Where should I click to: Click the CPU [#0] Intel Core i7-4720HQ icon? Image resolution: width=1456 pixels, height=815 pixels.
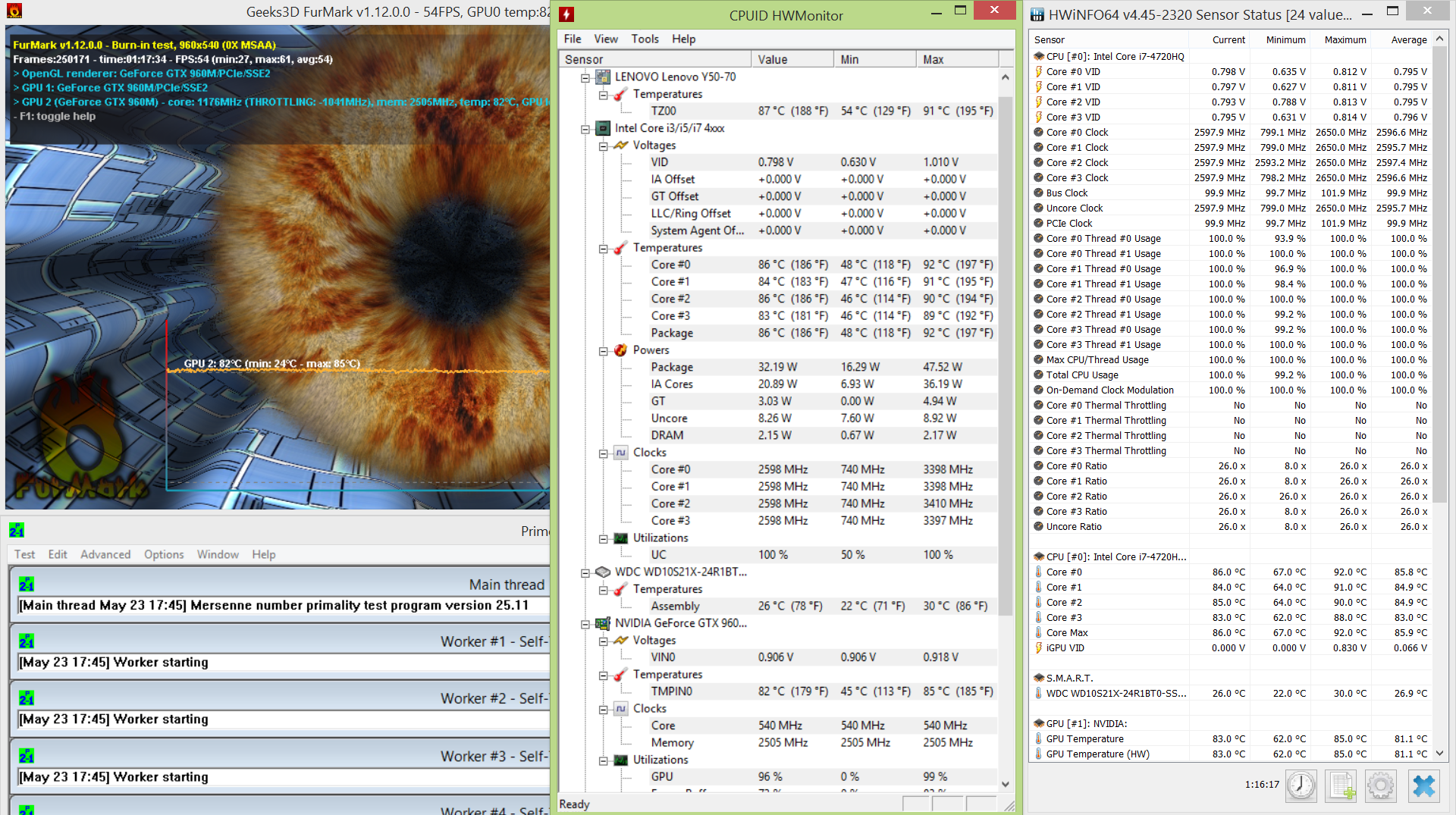click(1039, 56)
